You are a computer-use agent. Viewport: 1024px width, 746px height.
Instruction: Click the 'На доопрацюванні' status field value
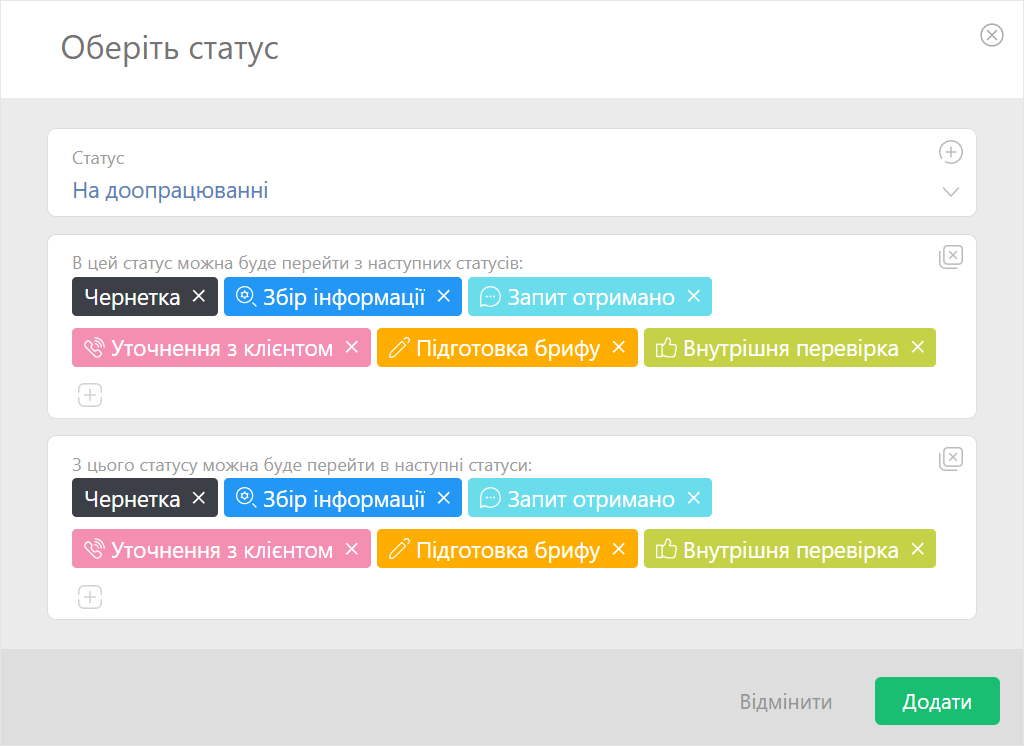(x=170, y=190)
